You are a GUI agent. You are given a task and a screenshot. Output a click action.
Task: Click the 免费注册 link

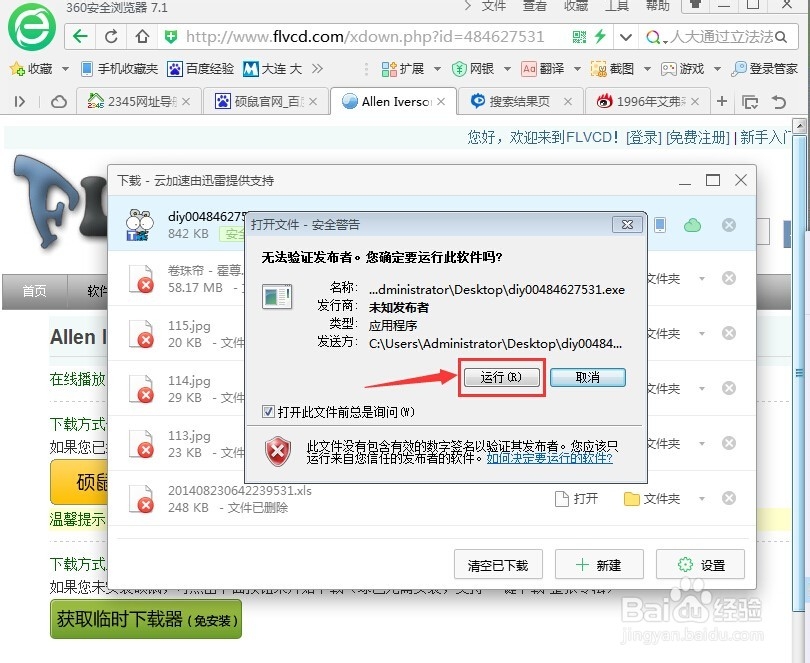pos(697,137)
